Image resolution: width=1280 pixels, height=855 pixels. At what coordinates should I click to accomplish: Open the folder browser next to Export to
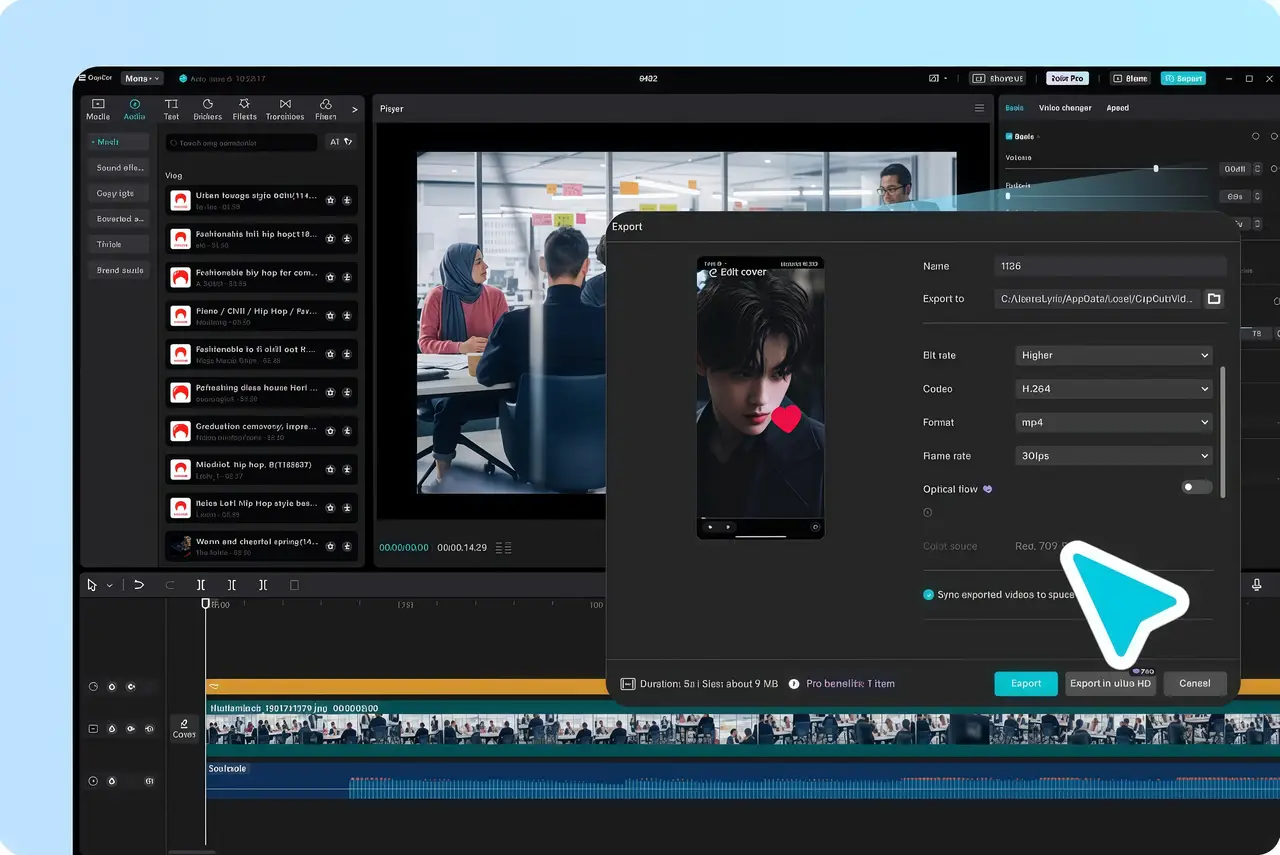coord(1214,299)
